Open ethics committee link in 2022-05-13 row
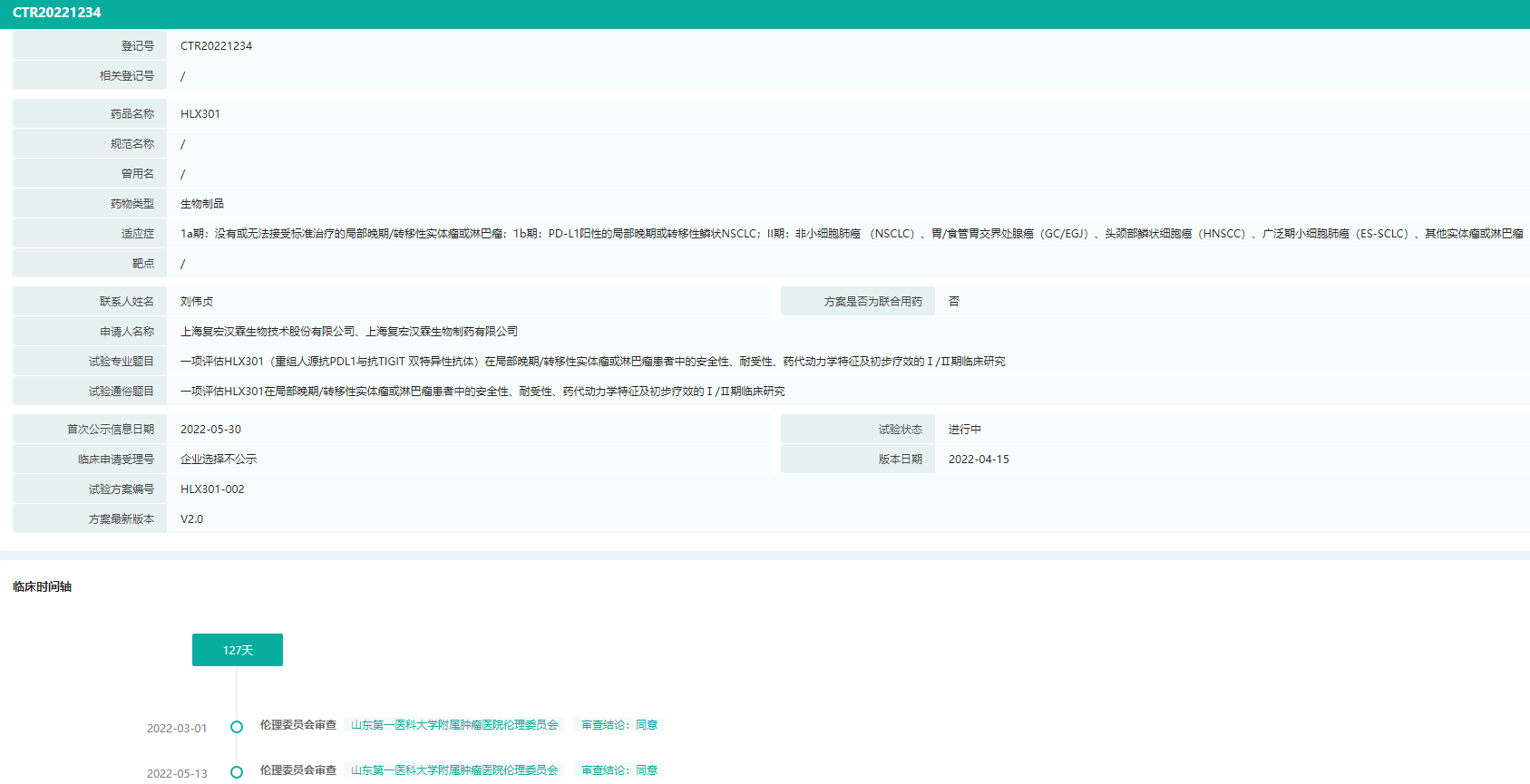This screenshot has width=1530, height=784. (x=454, y=770)
